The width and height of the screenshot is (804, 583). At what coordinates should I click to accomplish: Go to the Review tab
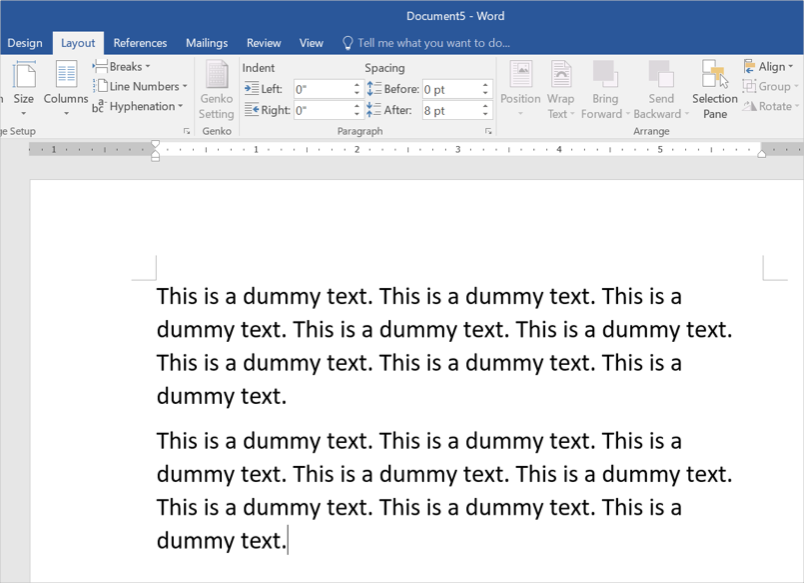(264, 43)
